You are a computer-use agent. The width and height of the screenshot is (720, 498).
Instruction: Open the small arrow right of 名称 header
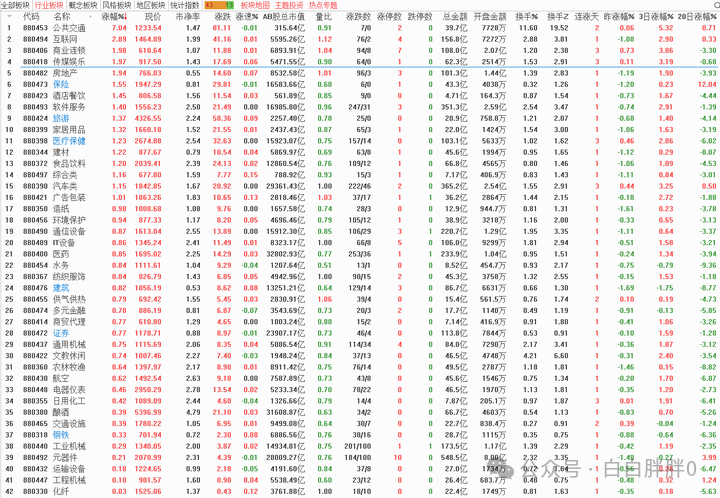(x=90, y=17)
